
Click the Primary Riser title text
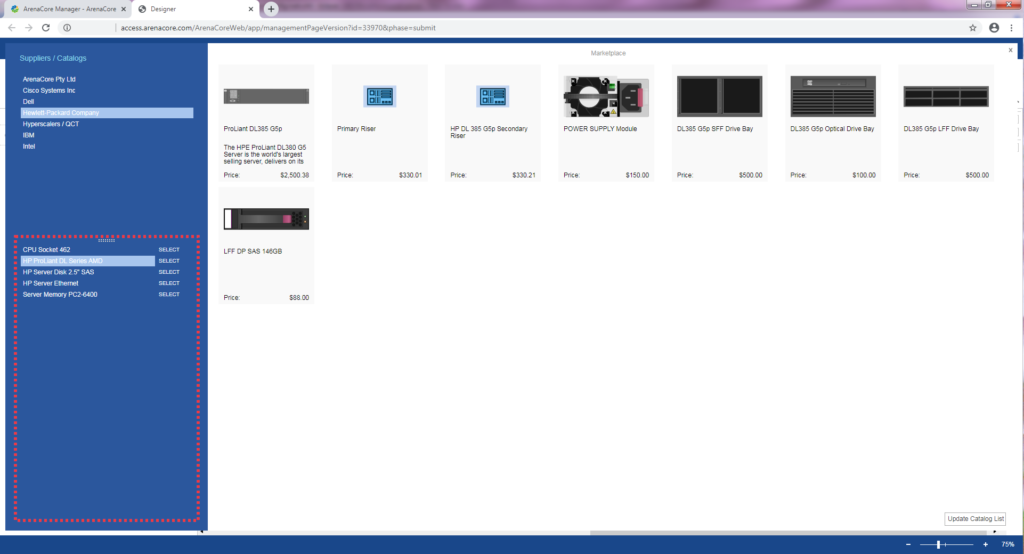(357, 129)
